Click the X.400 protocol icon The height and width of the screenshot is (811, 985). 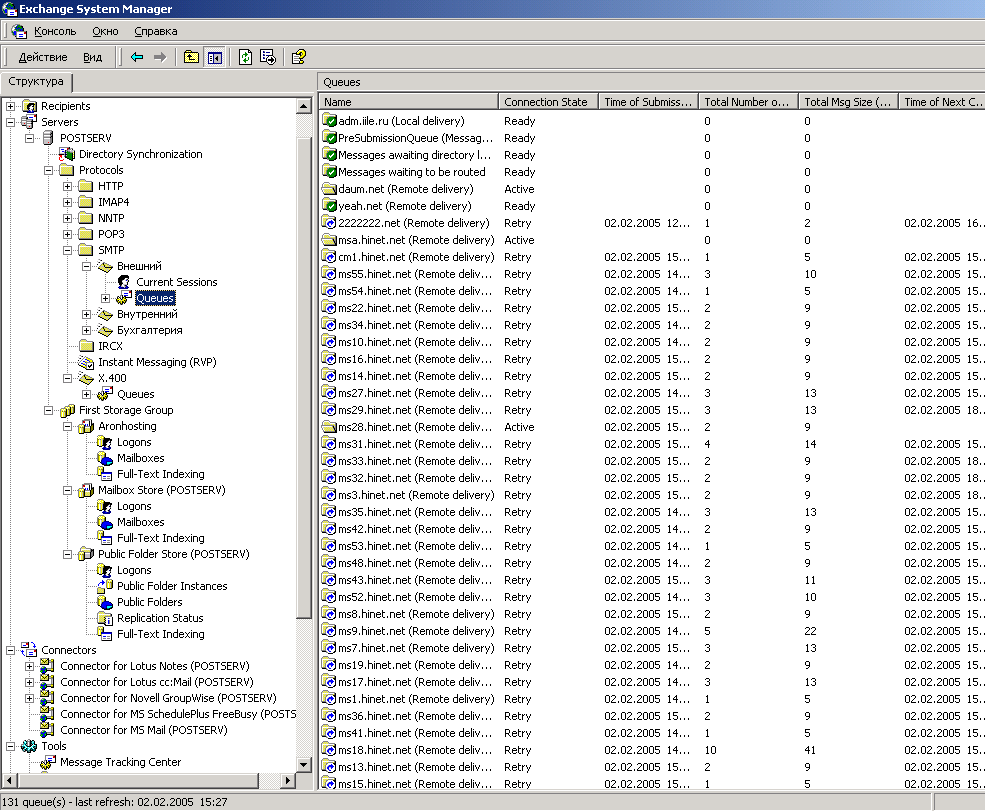coord(86,378)
